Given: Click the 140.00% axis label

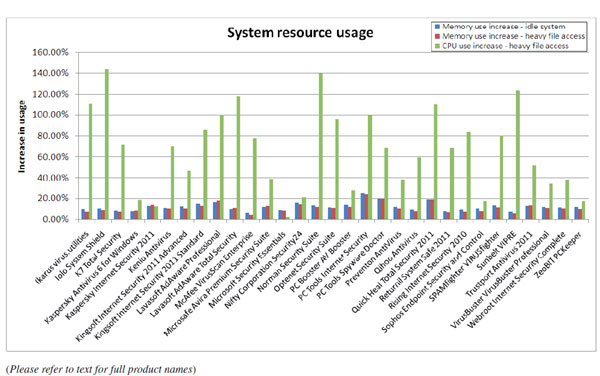Looking at the screenshot, I should point(51,73).
